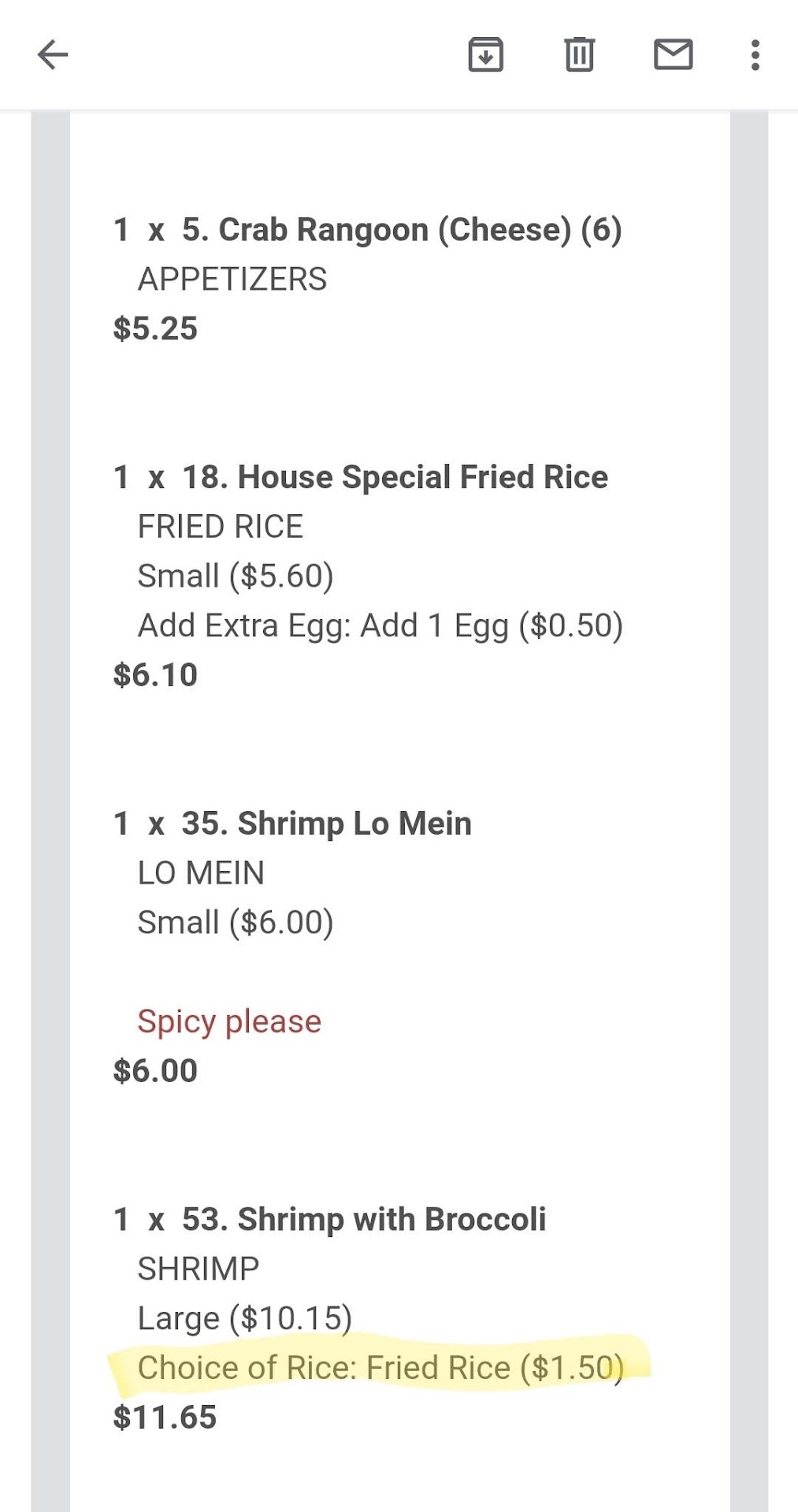Tap the LO MEIN category label
This screenshot has width=798, height=1512.
click(201, 873)
